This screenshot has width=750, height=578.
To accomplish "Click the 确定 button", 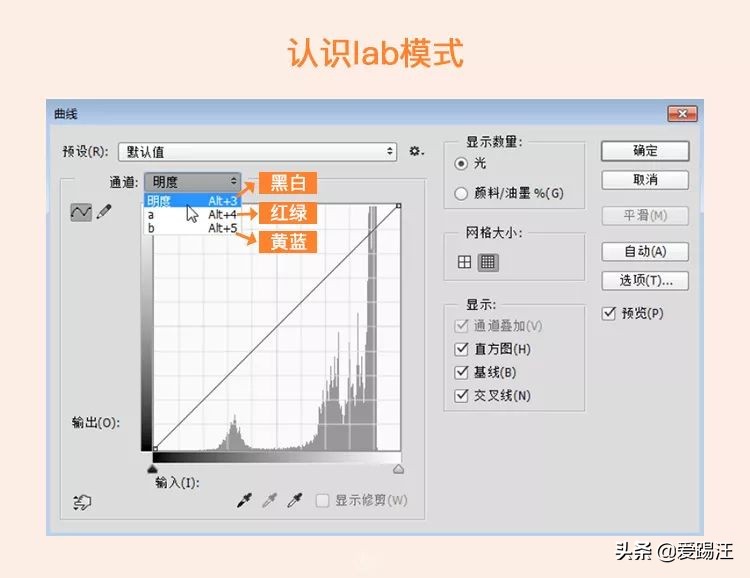I will (x=645, y=151).
